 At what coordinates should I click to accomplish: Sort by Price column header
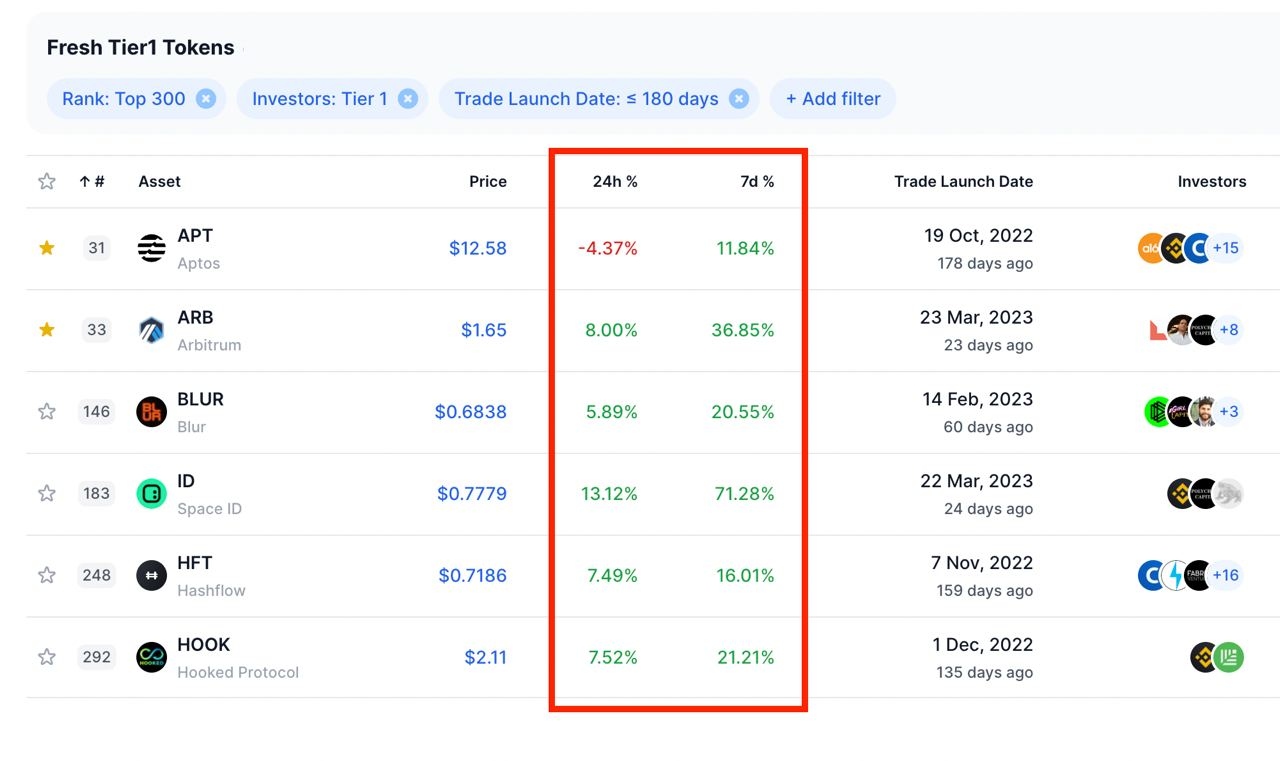click(x=488, y=181)
